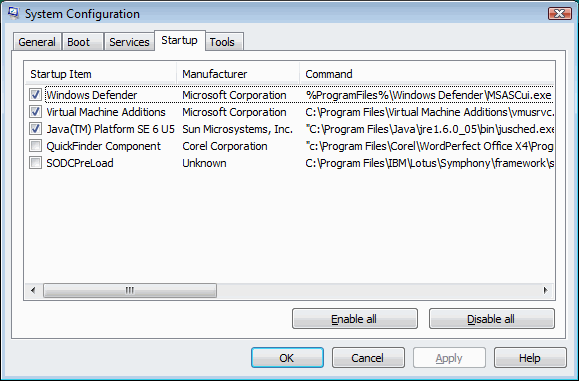The height and width of the screenshot is (381, 579).
Task: Enable the SODCPreLoad startup checkbox
Action: tap(35, 162)
